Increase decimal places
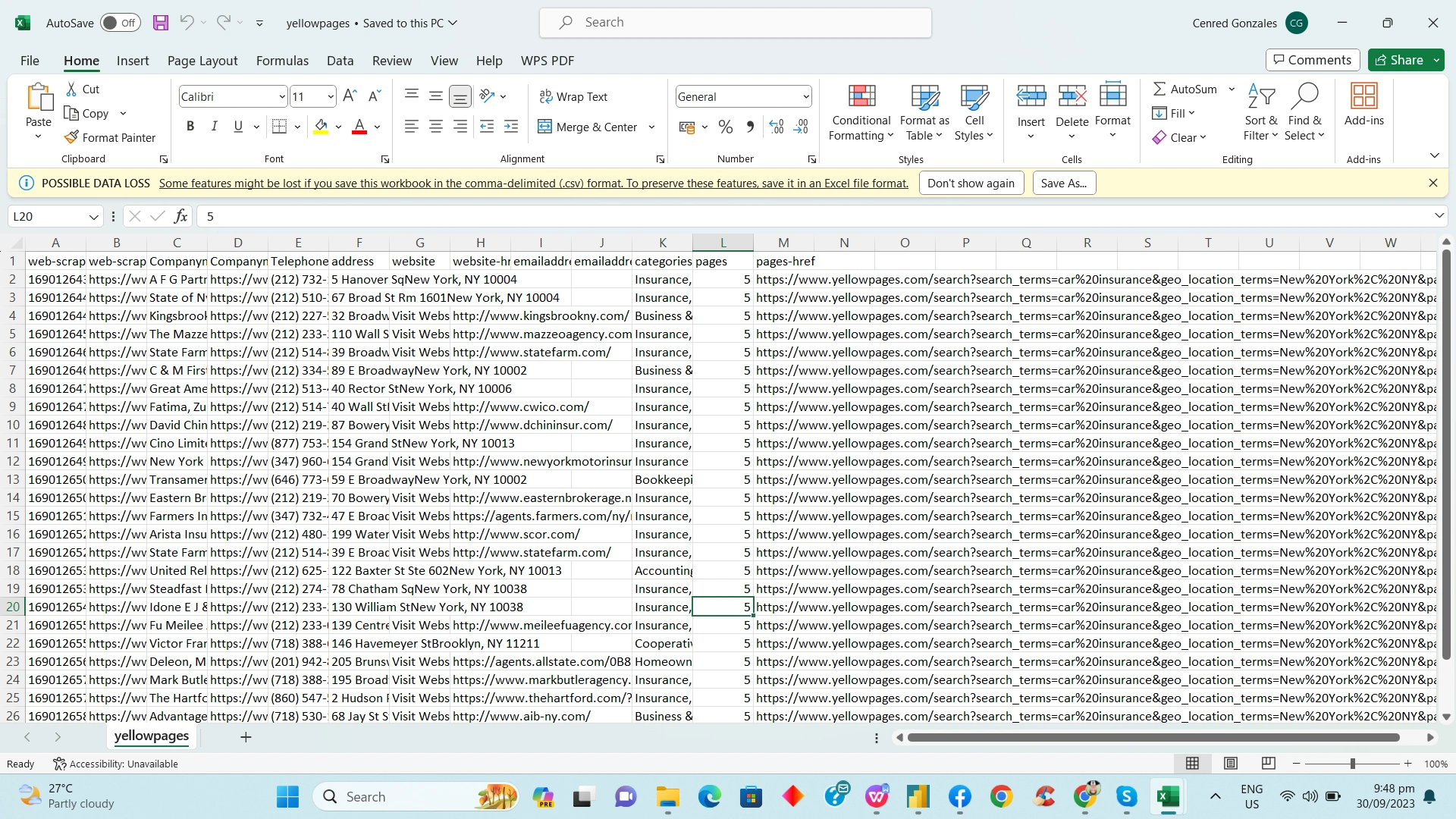The width and height of the screenshot is (1456, 819). pos(776,127)
